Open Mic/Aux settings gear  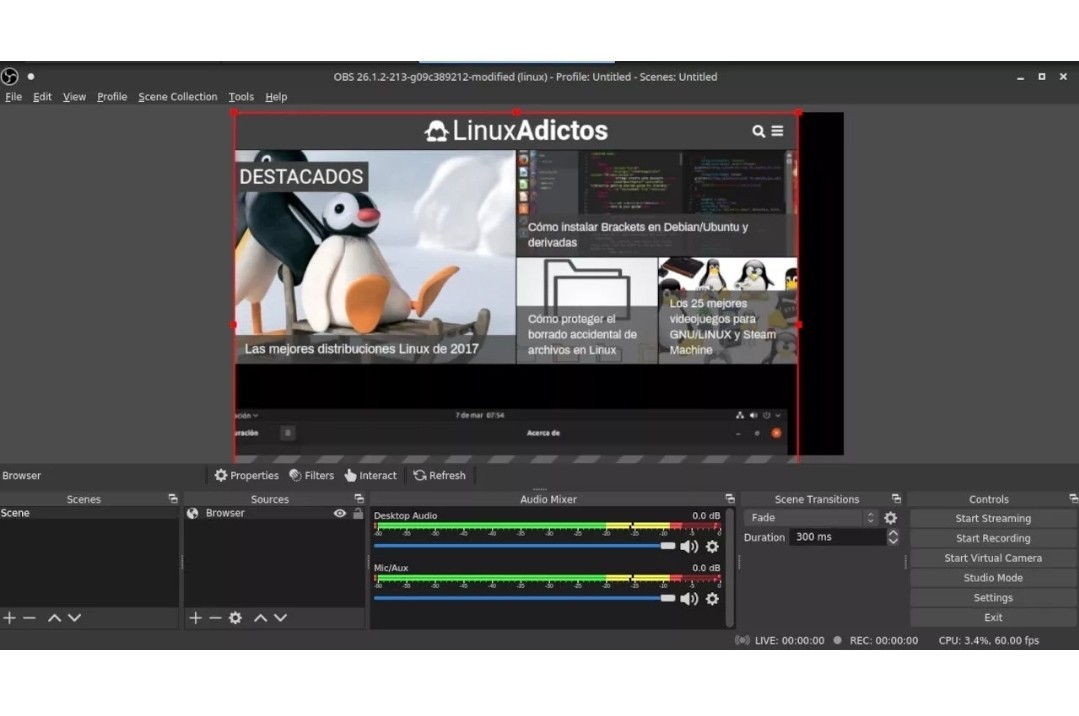point(712,598)
